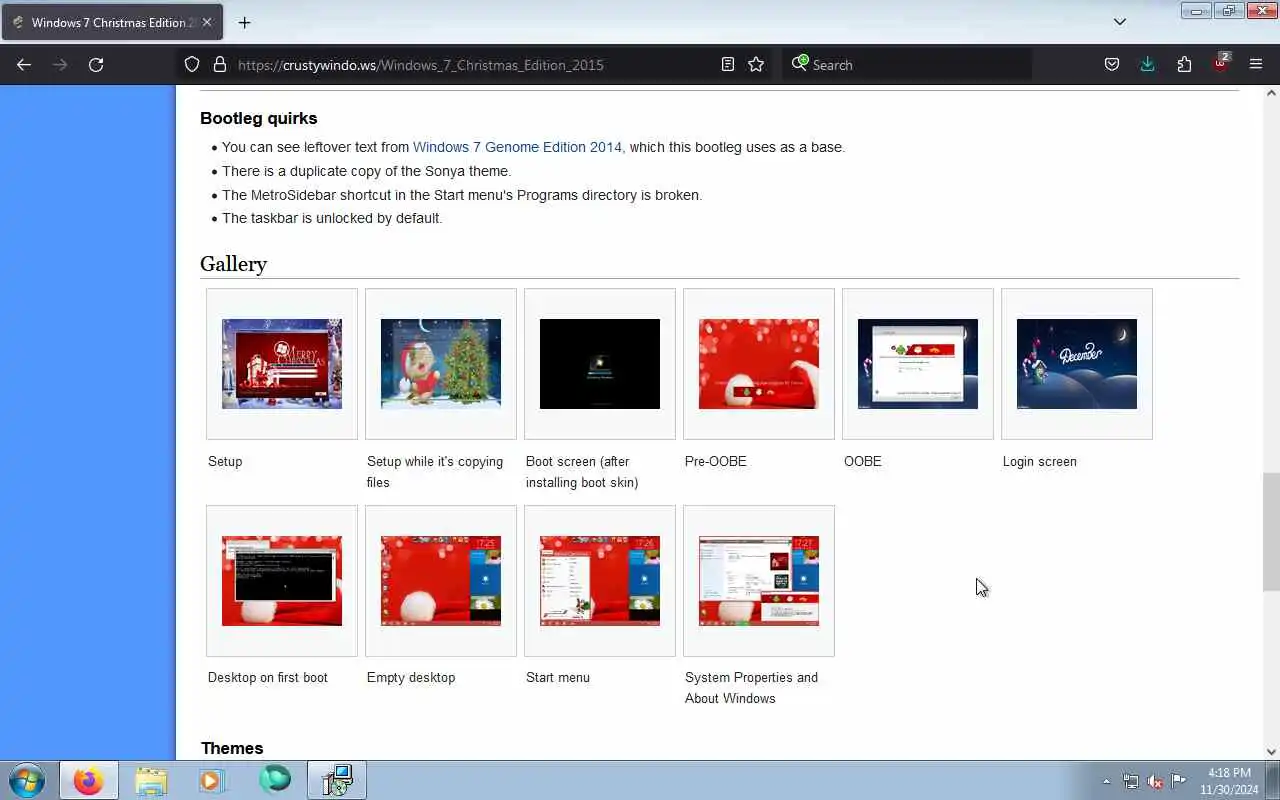View the Pre-OOBE image
1280x800 pixels.
coord(759,364)
